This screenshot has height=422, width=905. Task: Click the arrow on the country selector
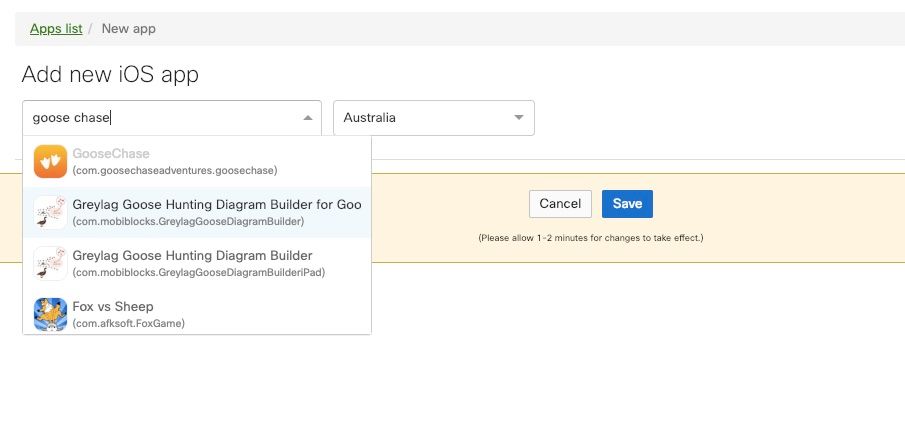(x=519, y=118)
